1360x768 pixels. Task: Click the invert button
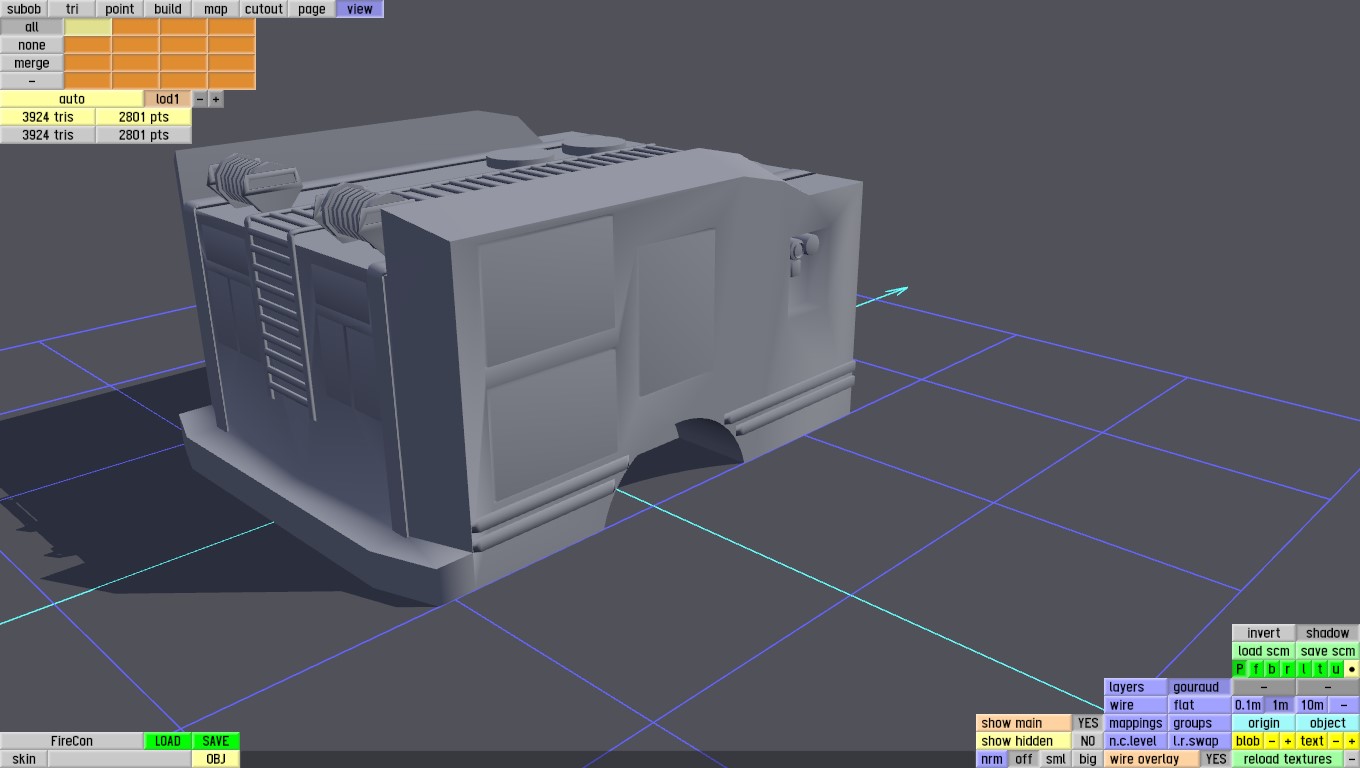(1264, 633)
